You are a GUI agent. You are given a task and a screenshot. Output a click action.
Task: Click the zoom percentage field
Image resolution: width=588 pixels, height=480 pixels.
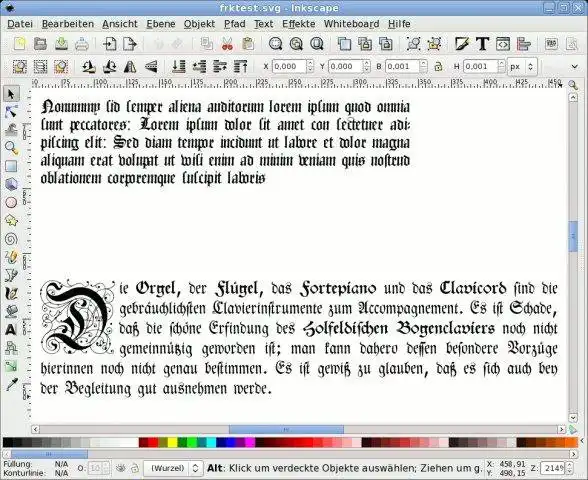552,468
